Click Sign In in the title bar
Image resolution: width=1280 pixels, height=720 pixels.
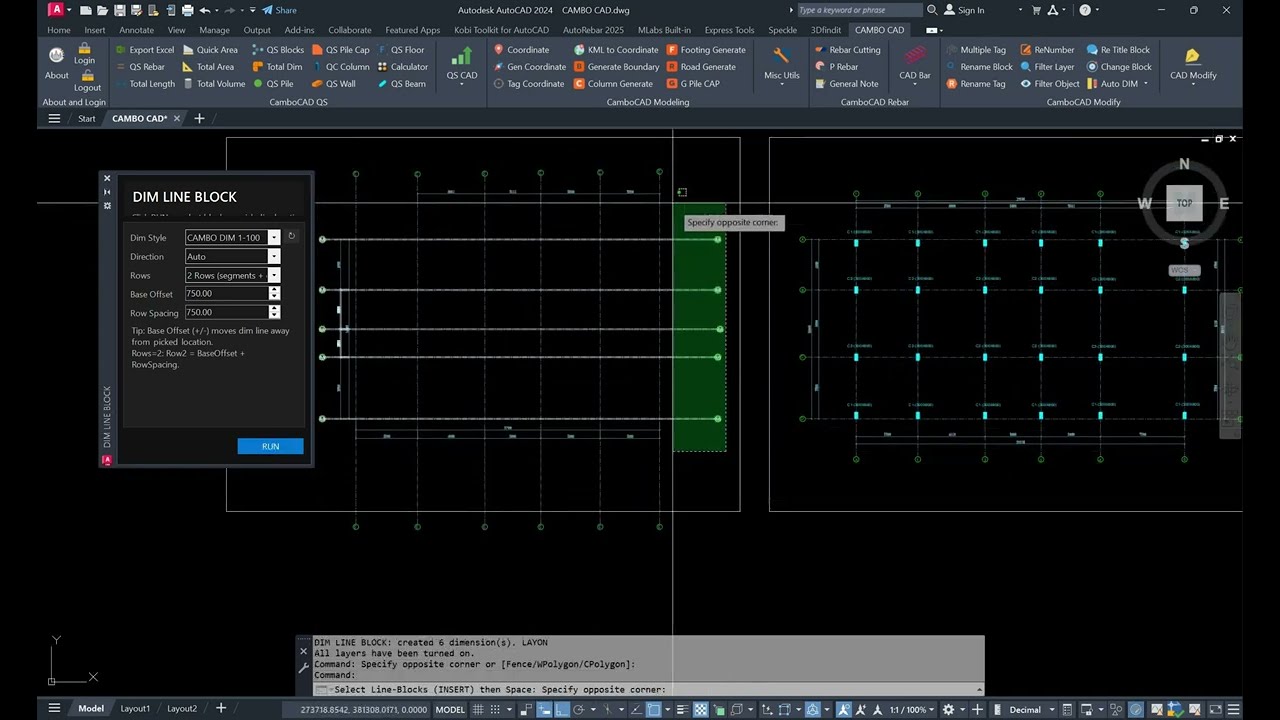coord(963,10)
